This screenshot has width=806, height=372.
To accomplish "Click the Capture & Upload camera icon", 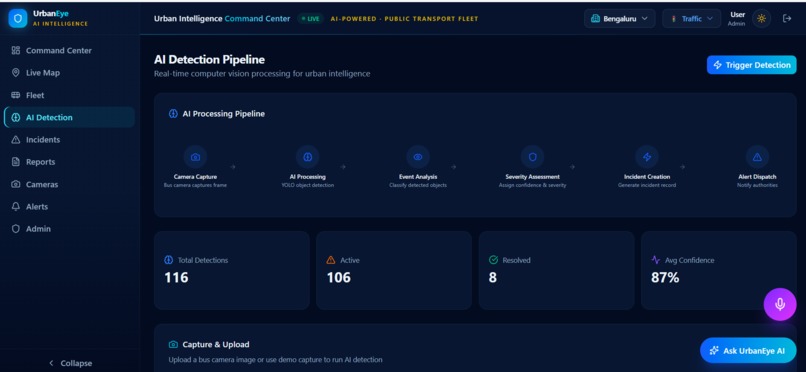I will point(174,345).
